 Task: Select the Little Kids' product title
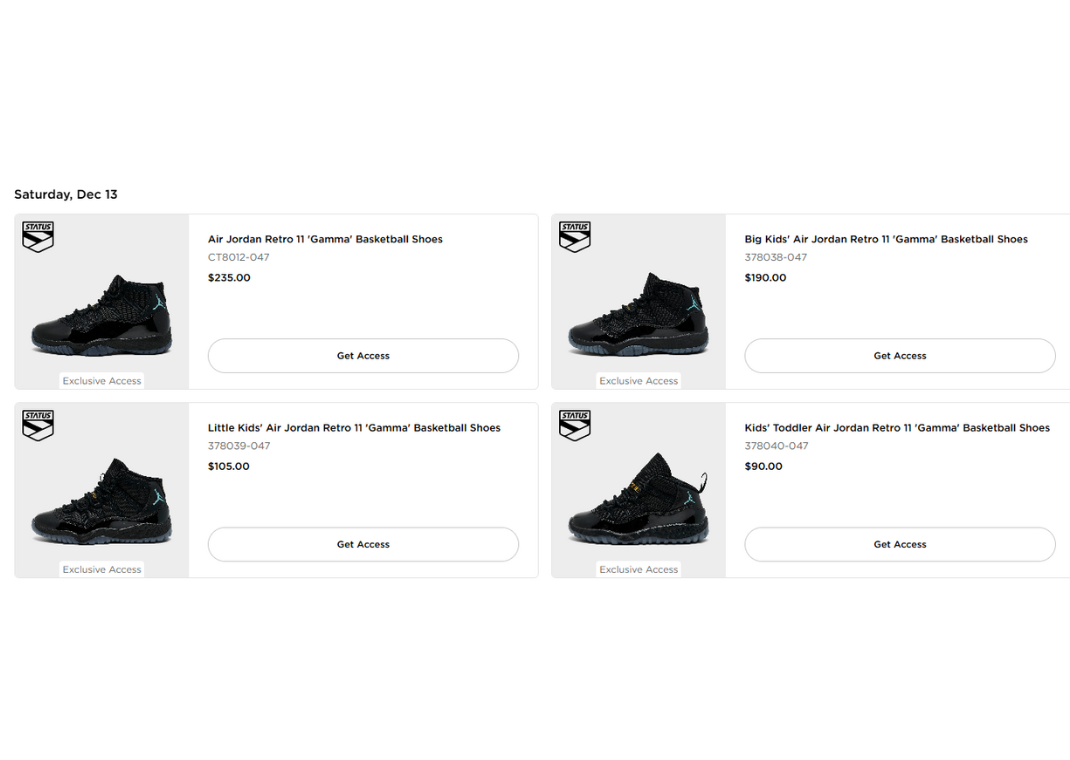click(x=354, y=427)
